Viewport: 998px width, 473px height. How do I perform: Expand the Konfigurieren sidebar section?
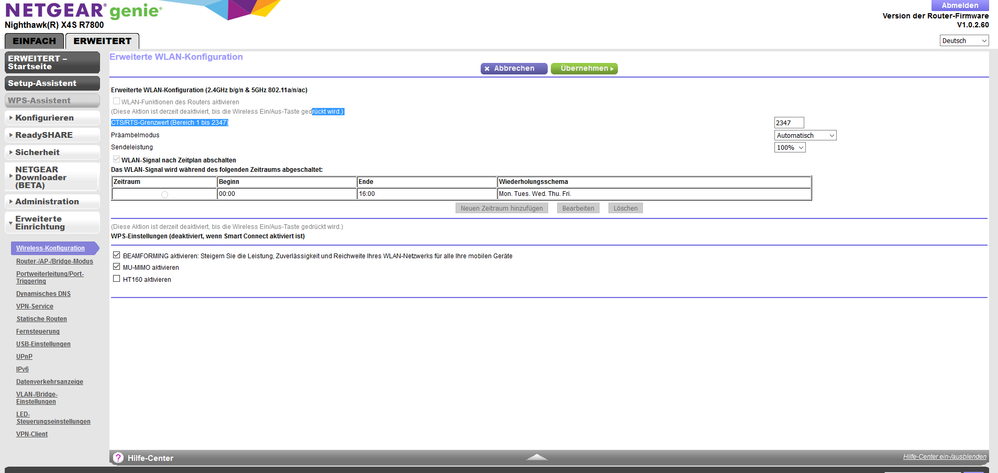click(x=52, y=118)
